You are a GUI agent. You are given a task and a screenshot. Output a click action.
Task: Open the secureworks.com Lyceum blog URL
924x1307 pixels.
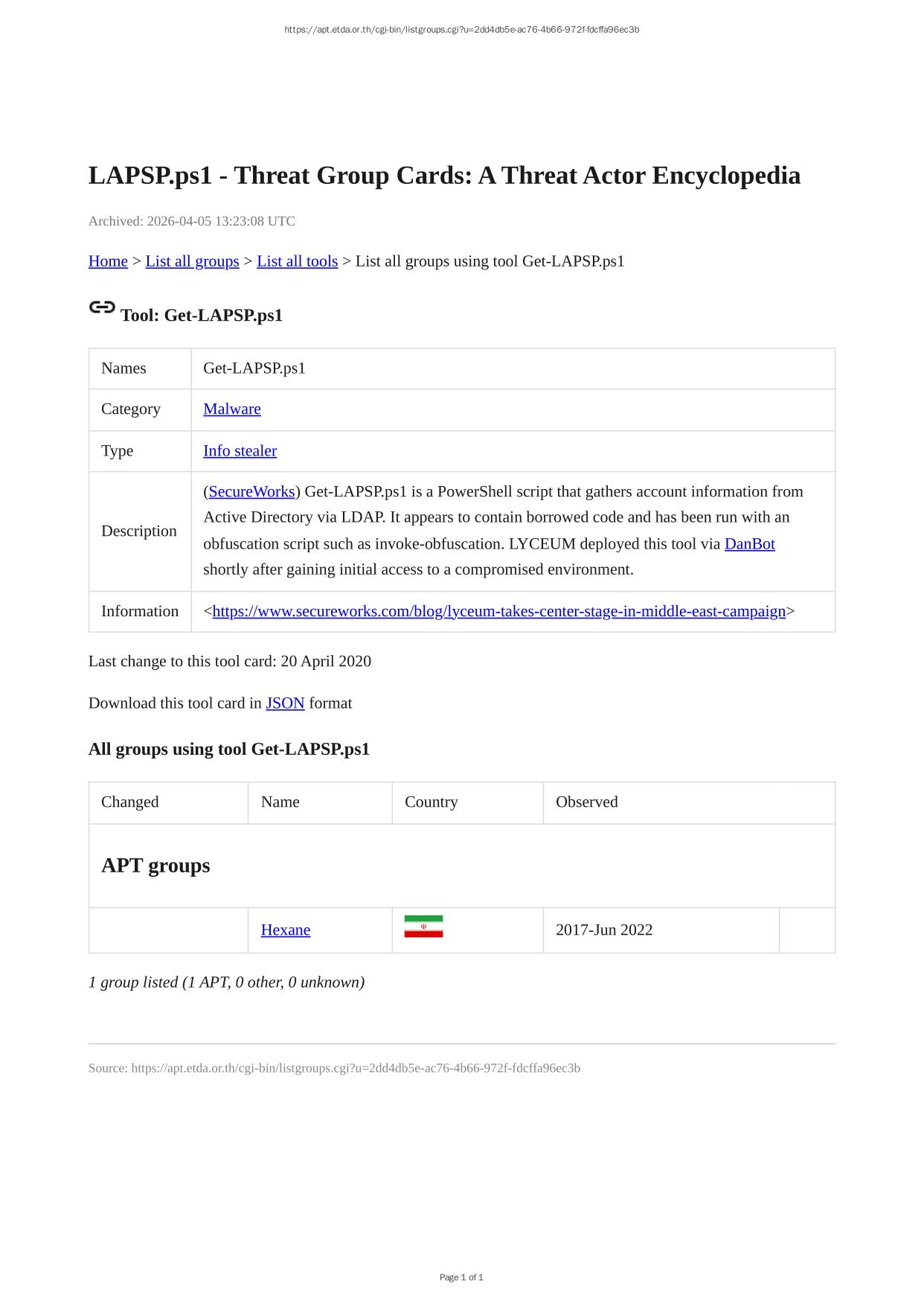click(498, 611)
